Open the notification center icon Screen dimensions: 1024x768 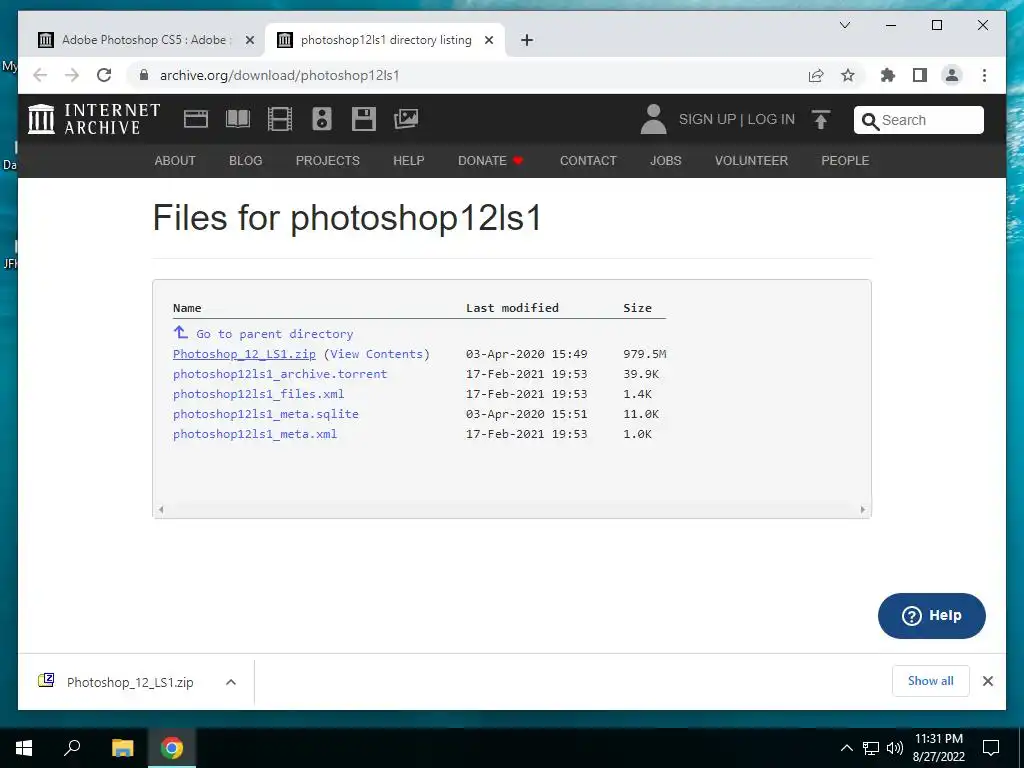tap(991, 748)
